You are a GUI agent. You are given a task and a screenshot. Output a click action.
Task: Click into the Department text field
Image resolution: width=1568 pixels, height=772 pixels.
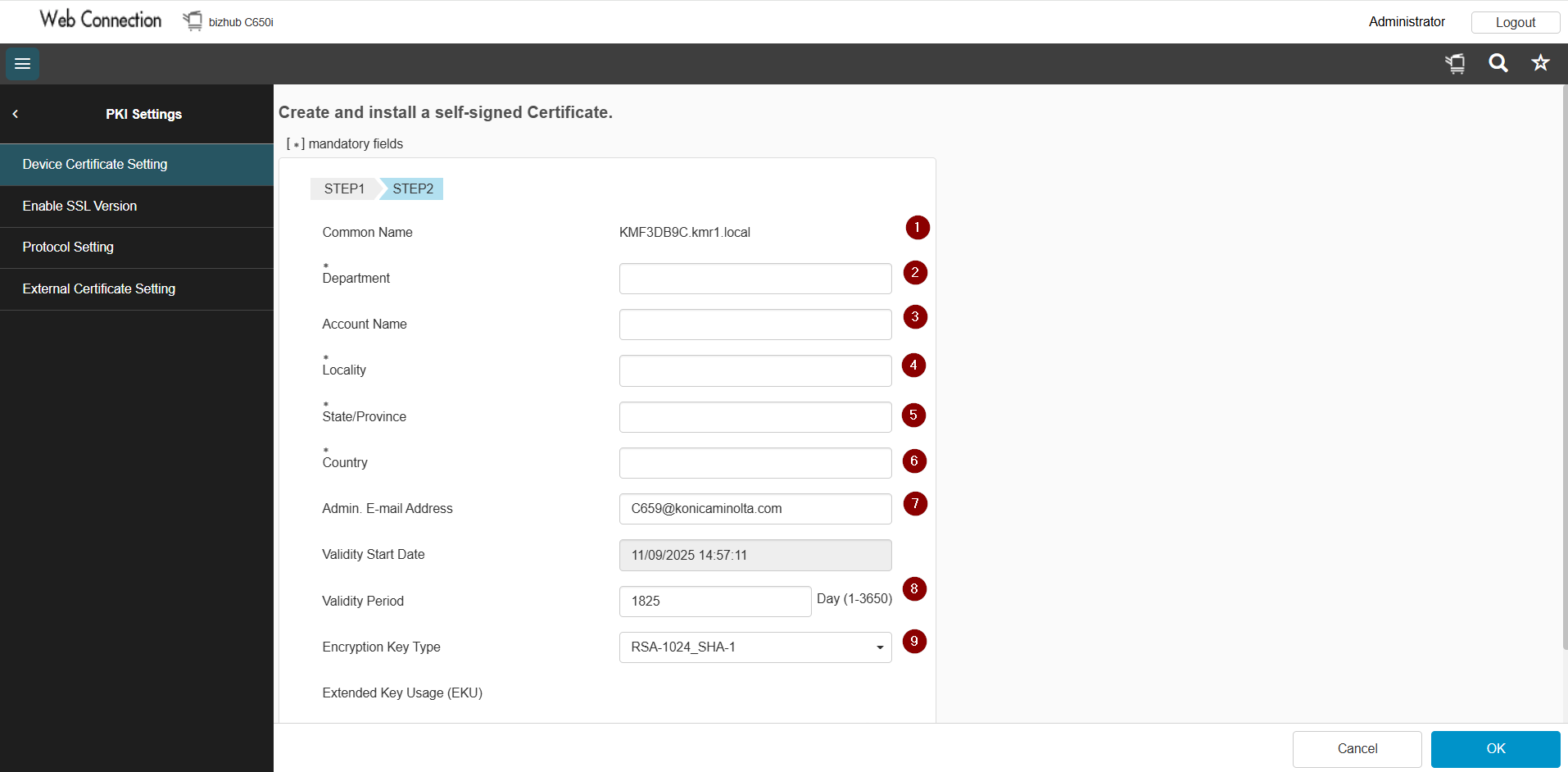pos(755,279)
